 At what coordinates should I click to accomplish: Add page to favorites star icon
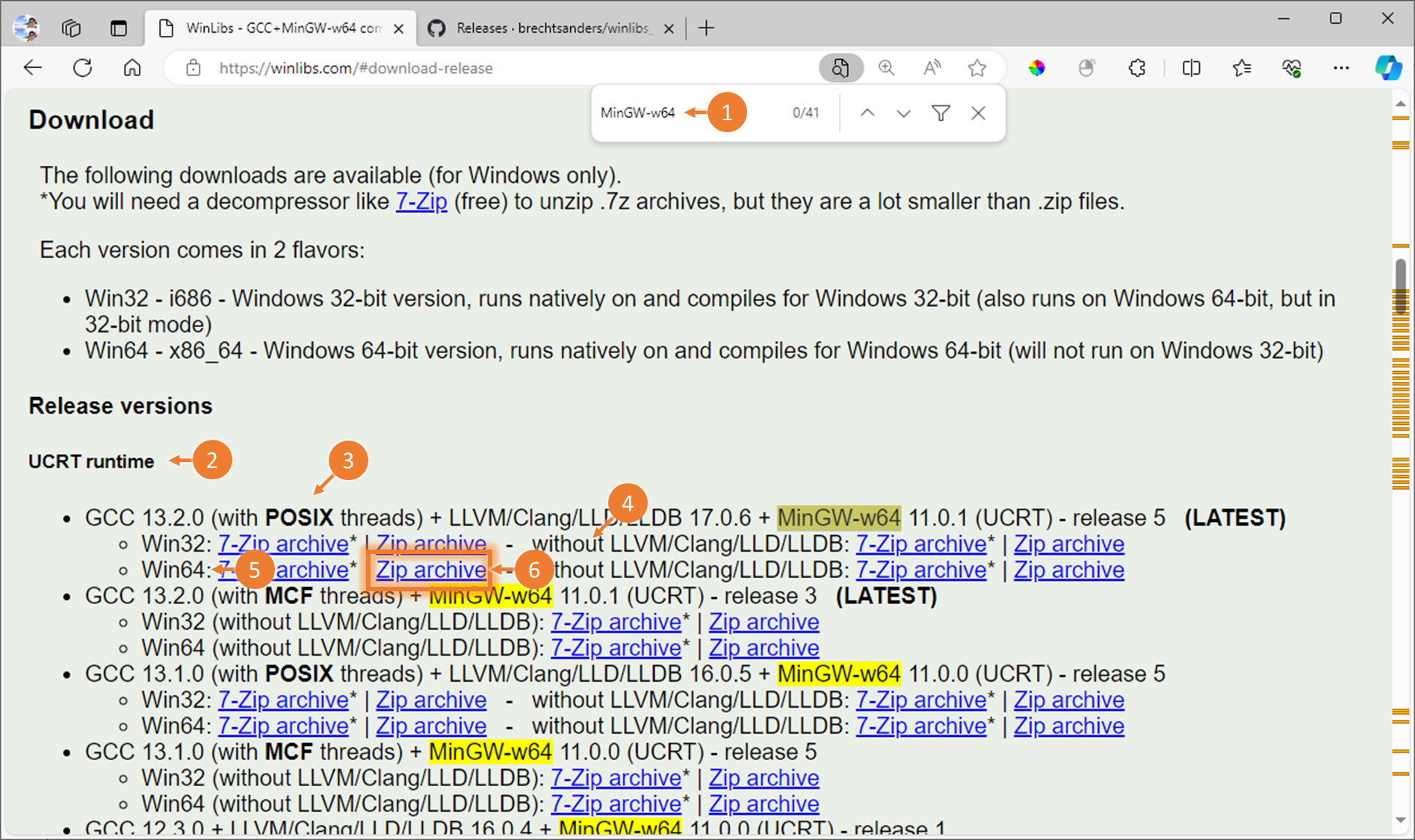coord(977,68)
